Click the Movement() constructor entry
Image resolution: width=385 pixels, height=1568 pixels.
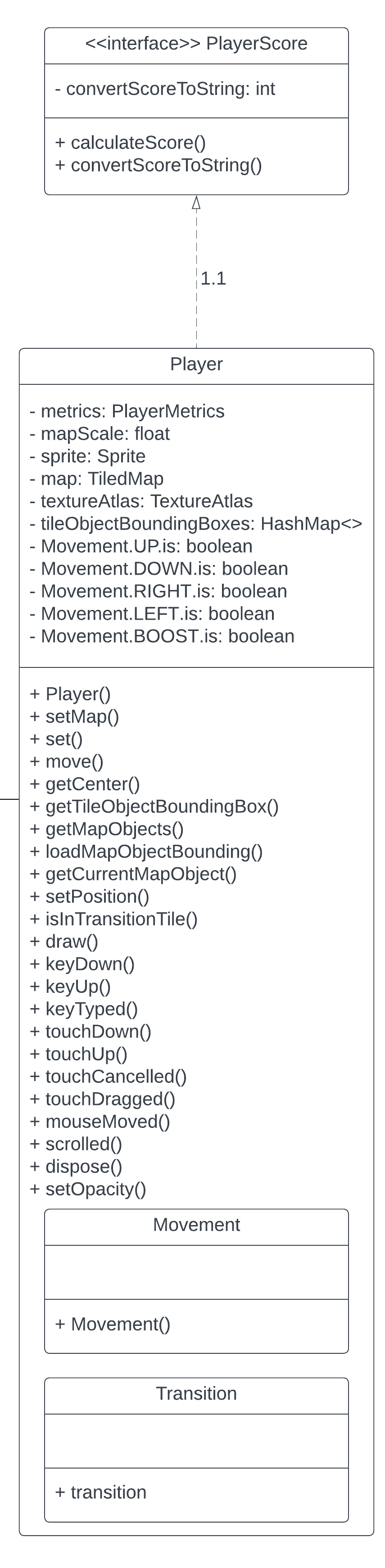click(113, 1324)
